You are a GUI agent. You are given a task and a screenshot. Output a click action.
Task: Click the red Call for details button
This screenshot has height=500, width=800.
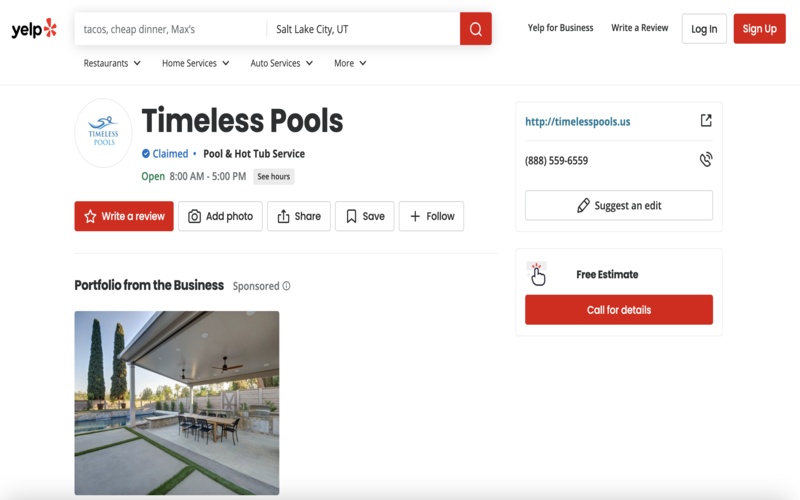click(x=619, y=310)
